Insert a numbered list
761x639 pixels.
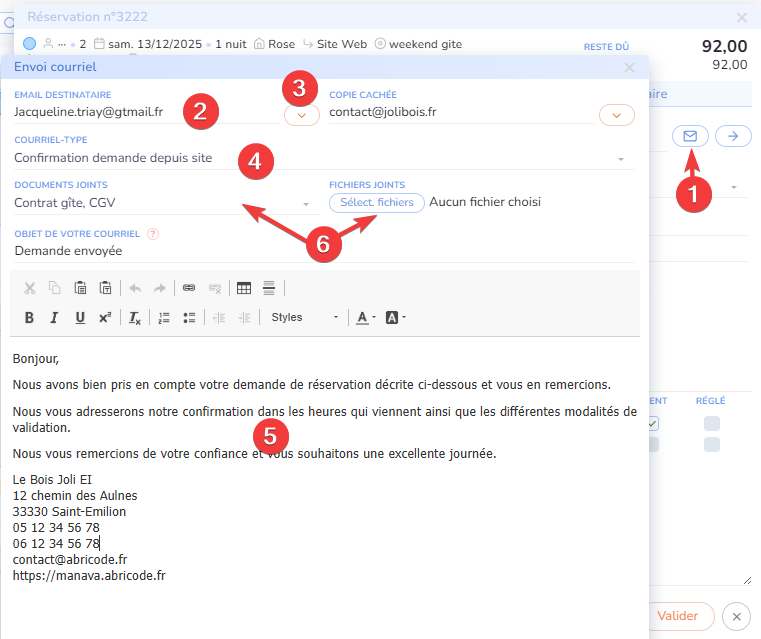pos(164,318)
